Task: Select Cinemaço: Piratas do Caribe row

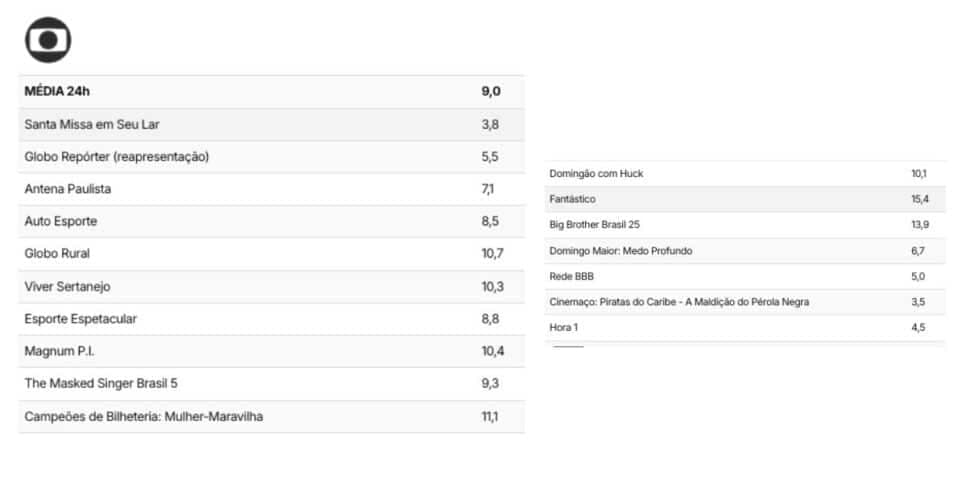Action: [x=745, y=302]
